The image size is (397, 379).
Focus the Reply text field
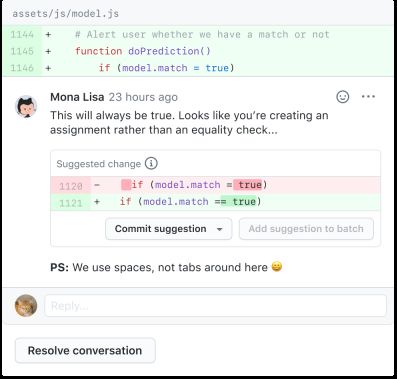point(216,306)
